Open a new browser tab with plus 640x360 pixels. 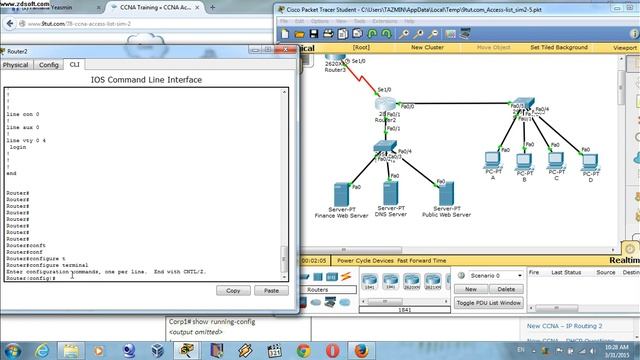(212, 7)
